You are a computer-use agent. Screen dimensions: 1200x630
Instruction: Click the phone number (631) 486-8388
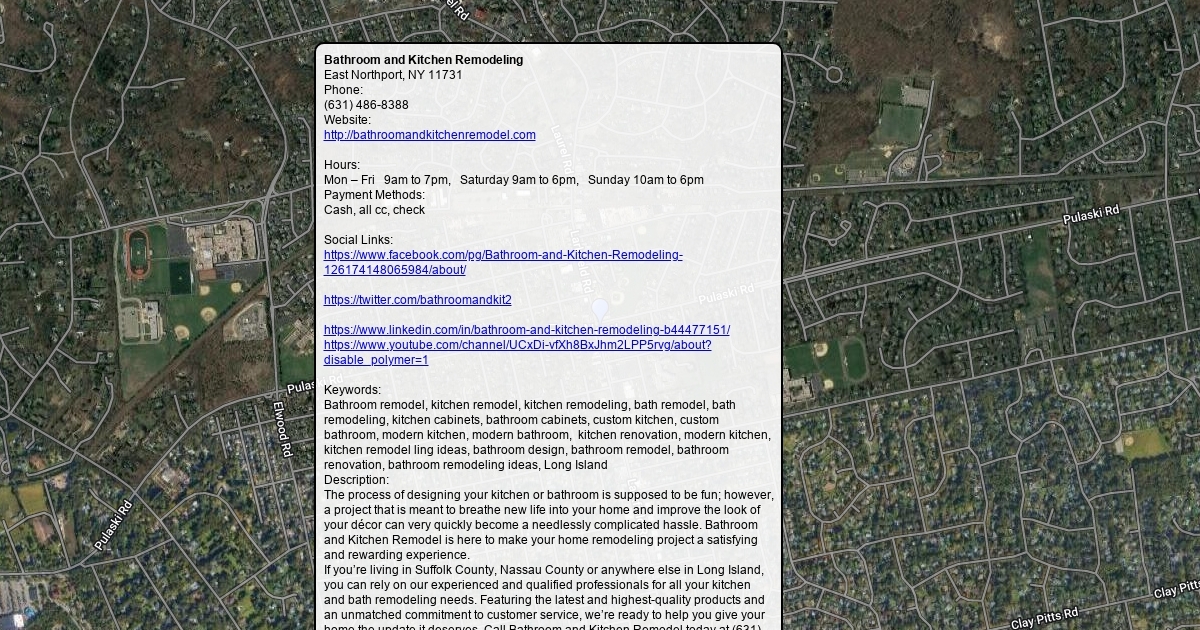pos(366,105)
